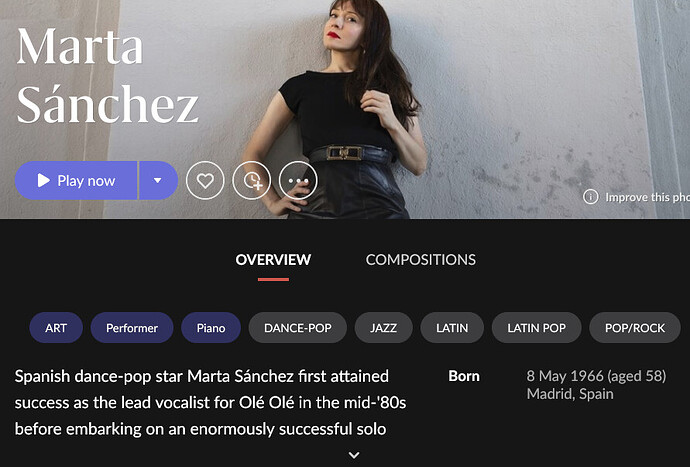Switch to the Compositions tab

421,260
